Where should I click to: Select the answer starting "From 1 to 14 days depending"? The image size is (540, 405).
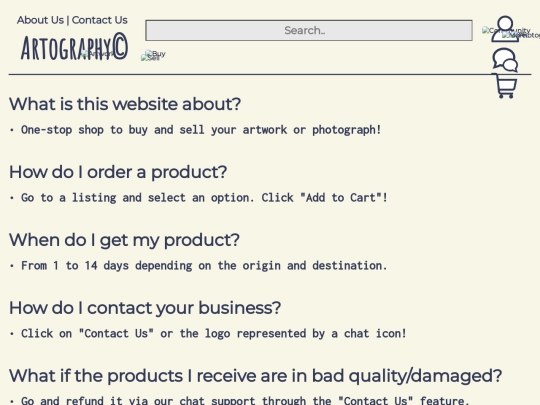tap(204, 266)
